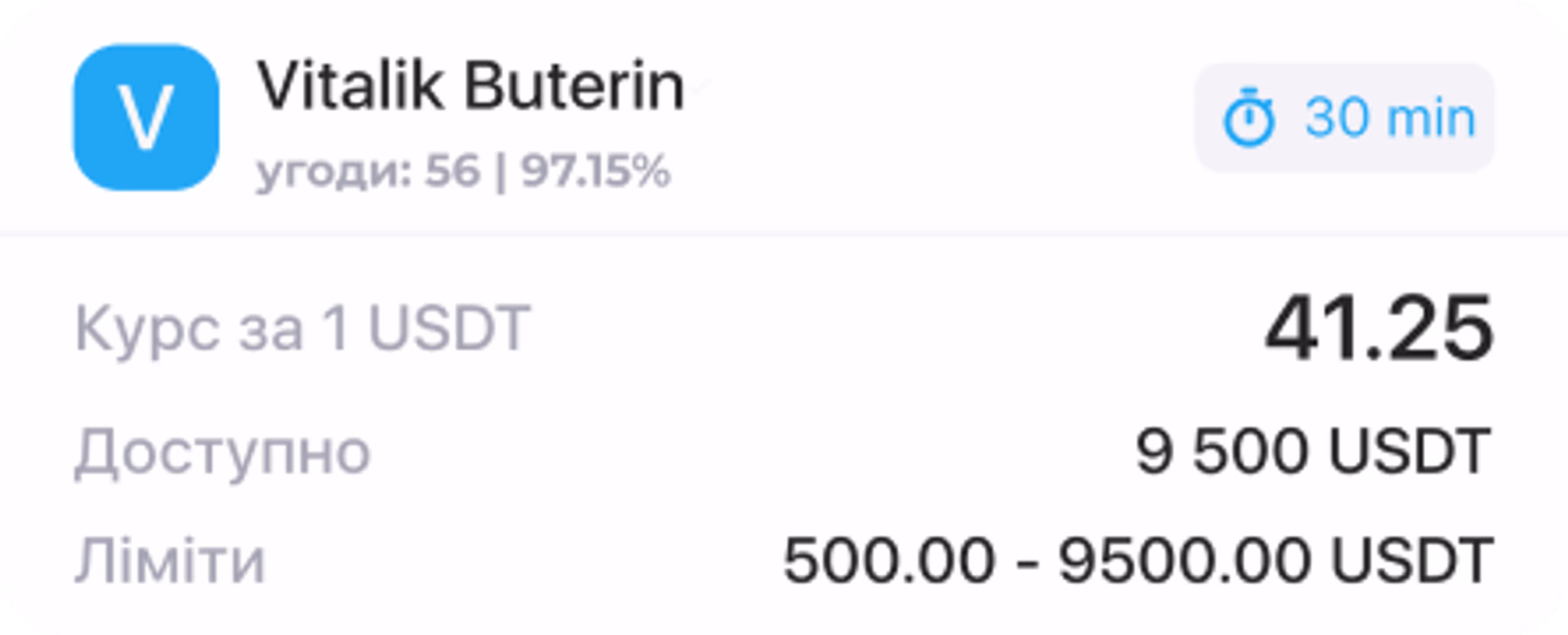Screen dimensions: 1568x635
Task: Click the Ліміти label
Action: (169, 561)
